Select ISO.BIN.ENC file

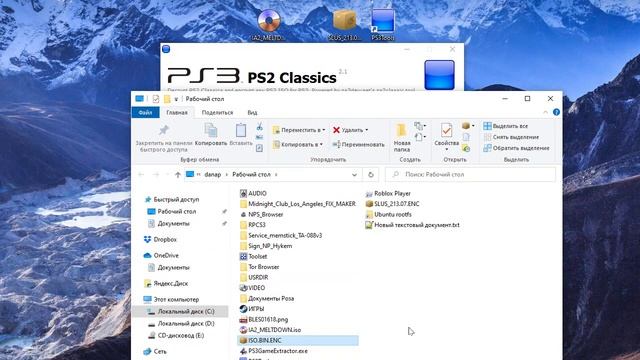point(298,340)
